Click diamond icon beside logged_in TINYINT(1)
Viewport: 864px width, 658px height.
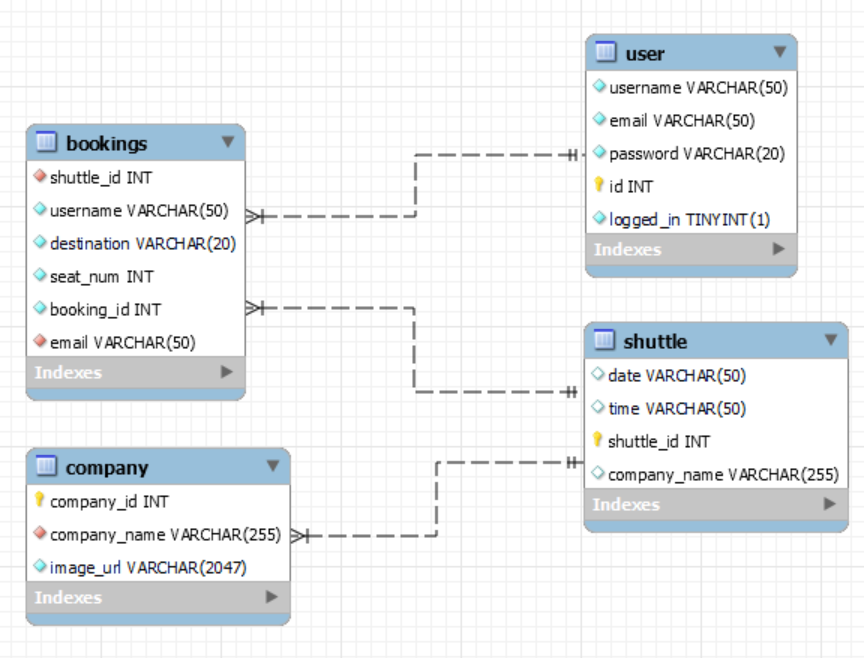tap(600, 218)
